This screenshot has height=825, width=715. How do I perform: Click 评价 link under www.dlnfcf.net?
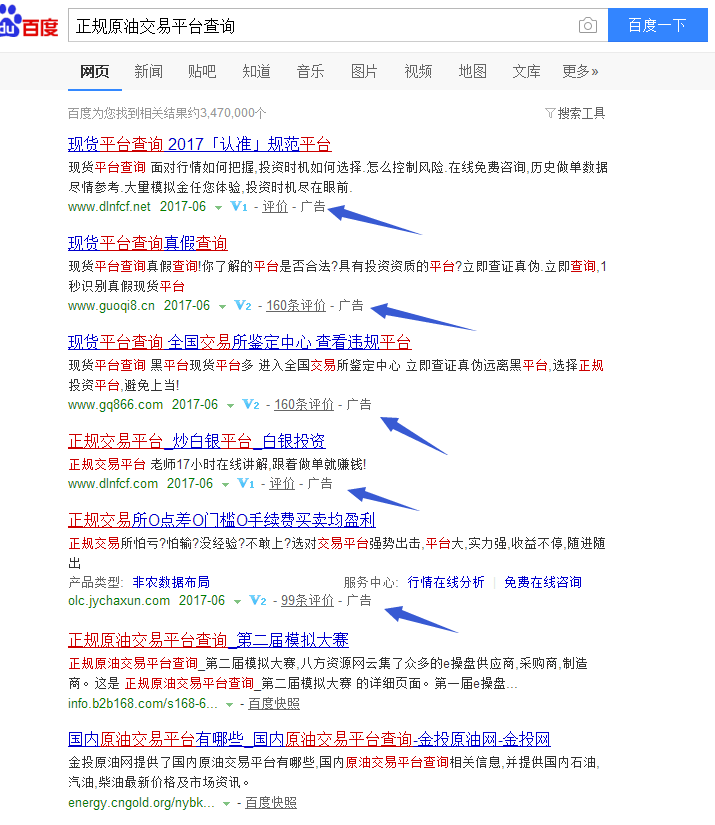[x=275, y=206]
